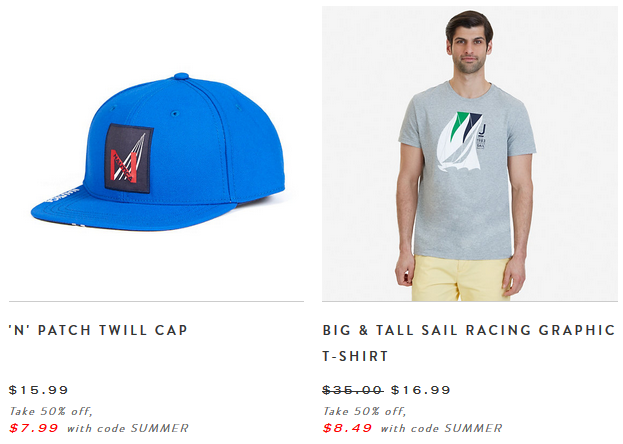
Task: Click the button atop the blue cap
Action: tap(181, 76)
